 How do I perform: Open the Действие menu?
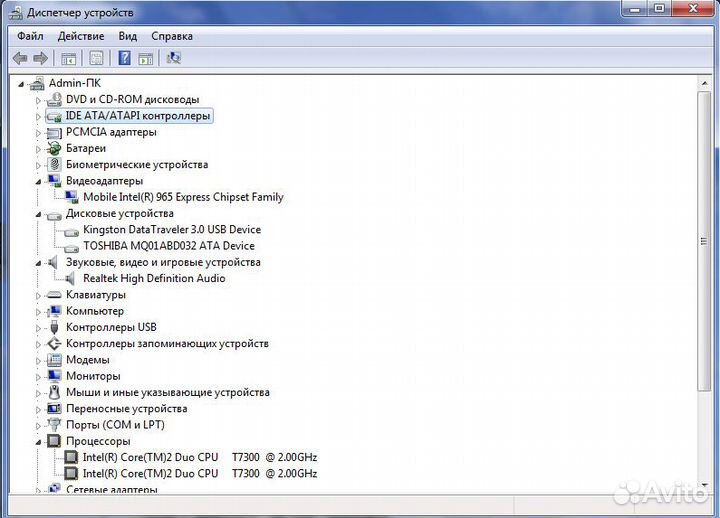(81, 36)
